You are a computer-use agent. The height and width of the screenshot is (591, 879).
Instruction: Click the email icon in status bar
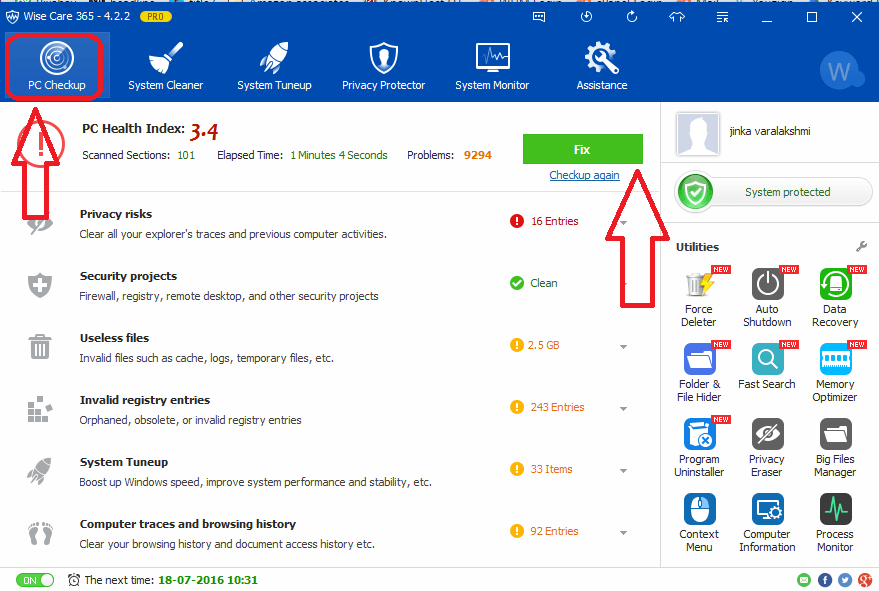coord(804,580)
